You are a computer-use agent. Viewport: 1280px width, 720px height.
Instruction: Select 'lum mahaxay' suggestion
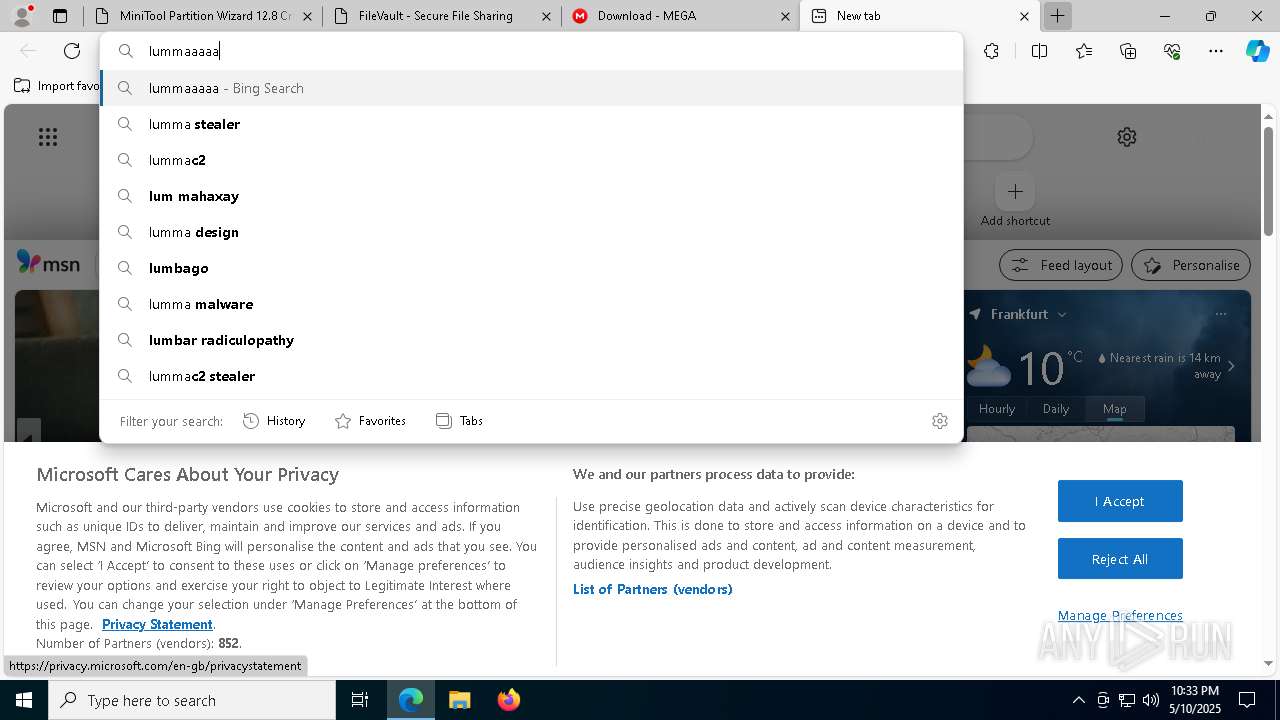(531, 196)
